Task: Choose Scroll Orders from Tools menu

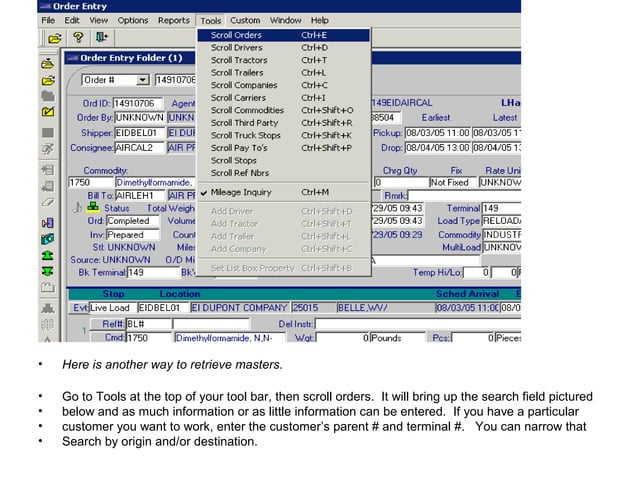Action: click(x=284, y=35)
